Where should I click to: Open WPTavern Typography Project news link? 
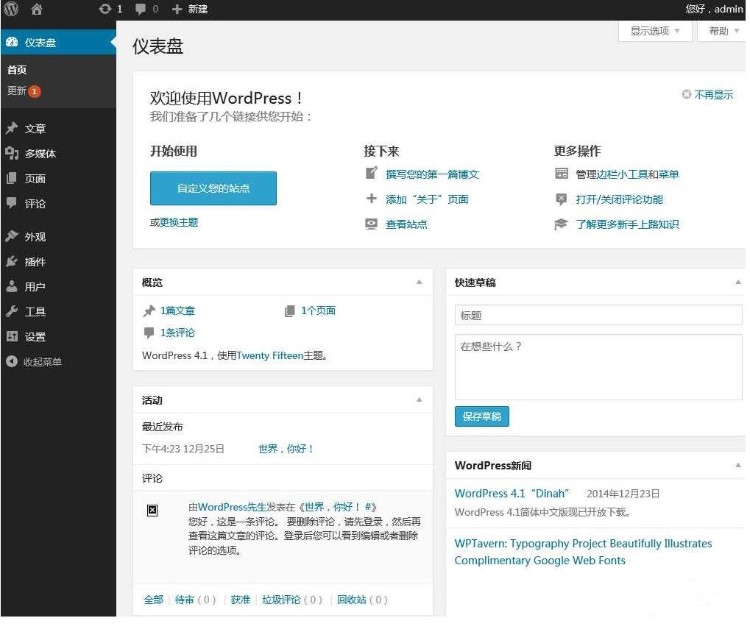(x=583, y=552)
